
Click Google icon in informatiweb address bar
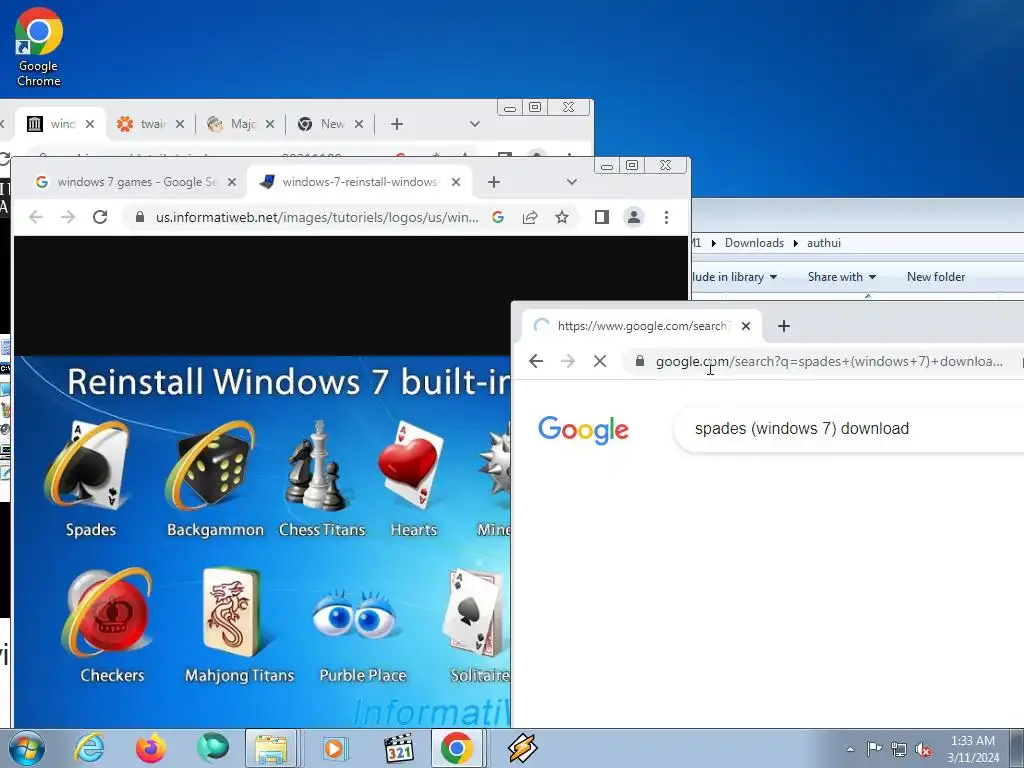498,217
